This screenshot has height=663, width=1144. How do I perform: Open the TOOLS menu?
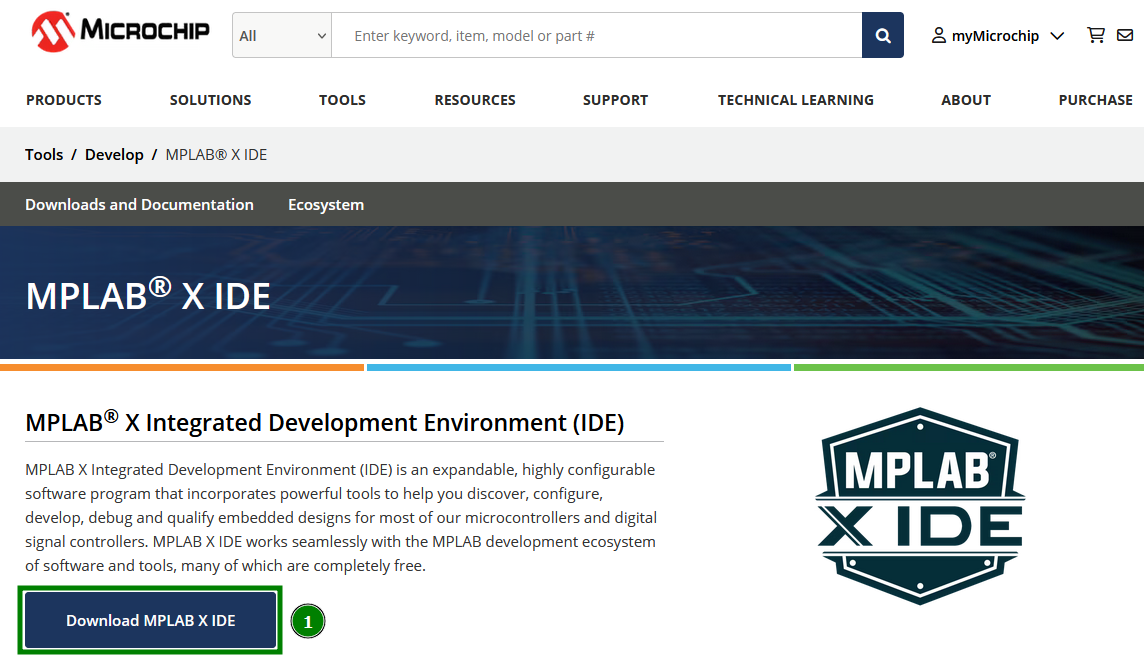point(342,100)
